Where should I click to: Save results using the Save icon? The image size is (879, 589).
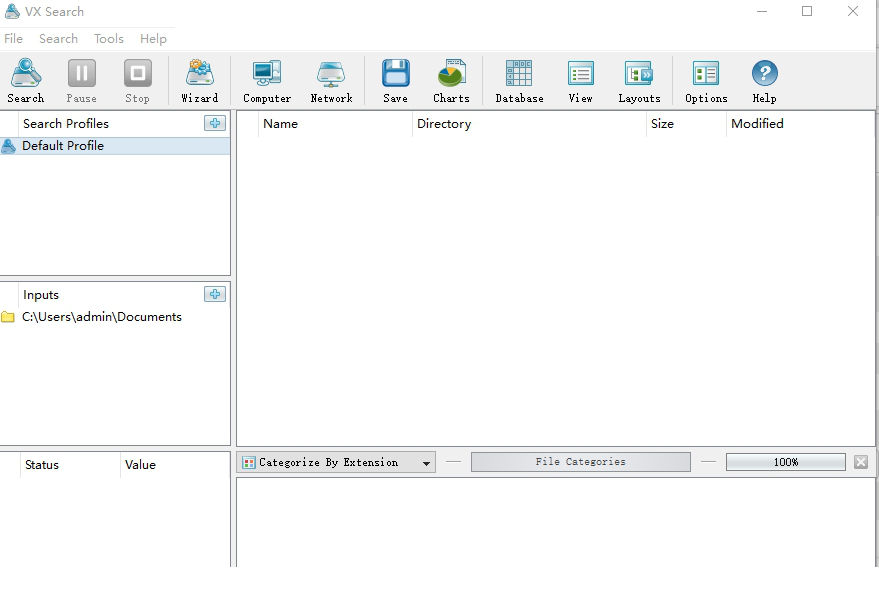click(395, 80)
